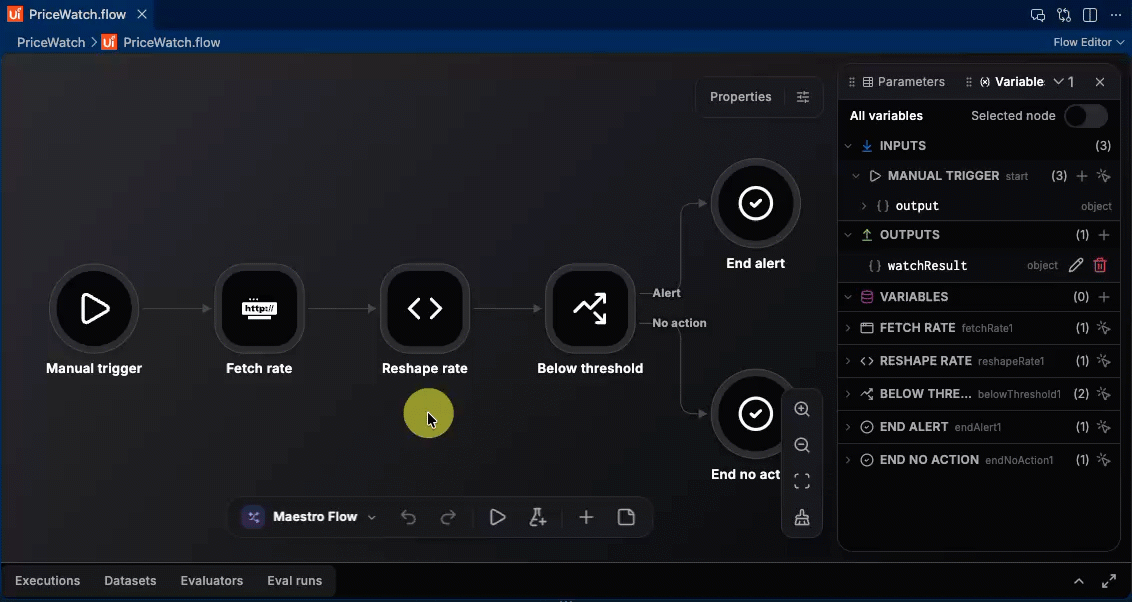Select the End alert node
Image resolution: width=1132 pixels, height=602 pixels.
pos(755,204)
